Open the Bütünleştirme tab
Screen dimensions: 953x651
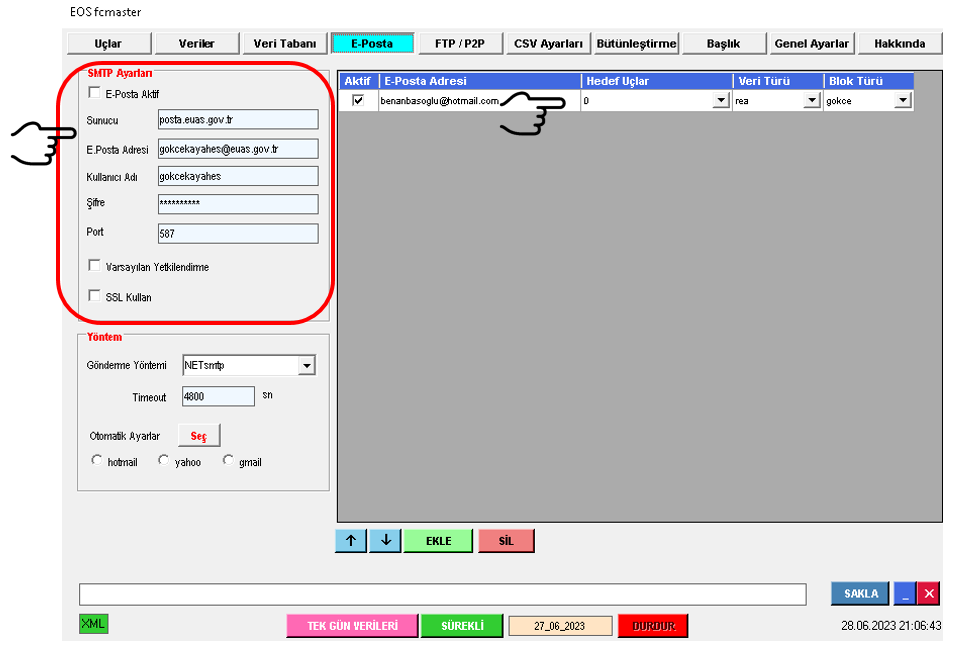[x=636, y=44]
